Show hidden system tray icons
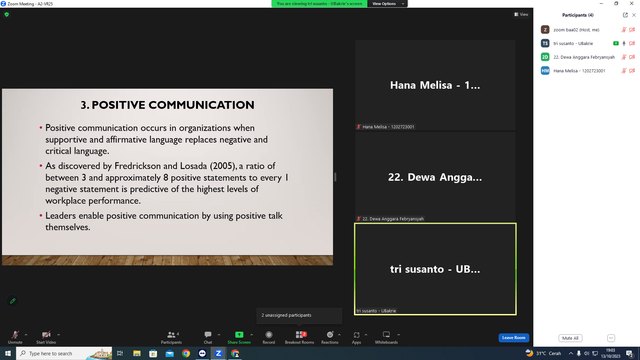The height and width of the screenshot is (360, 640). point(571,353)
